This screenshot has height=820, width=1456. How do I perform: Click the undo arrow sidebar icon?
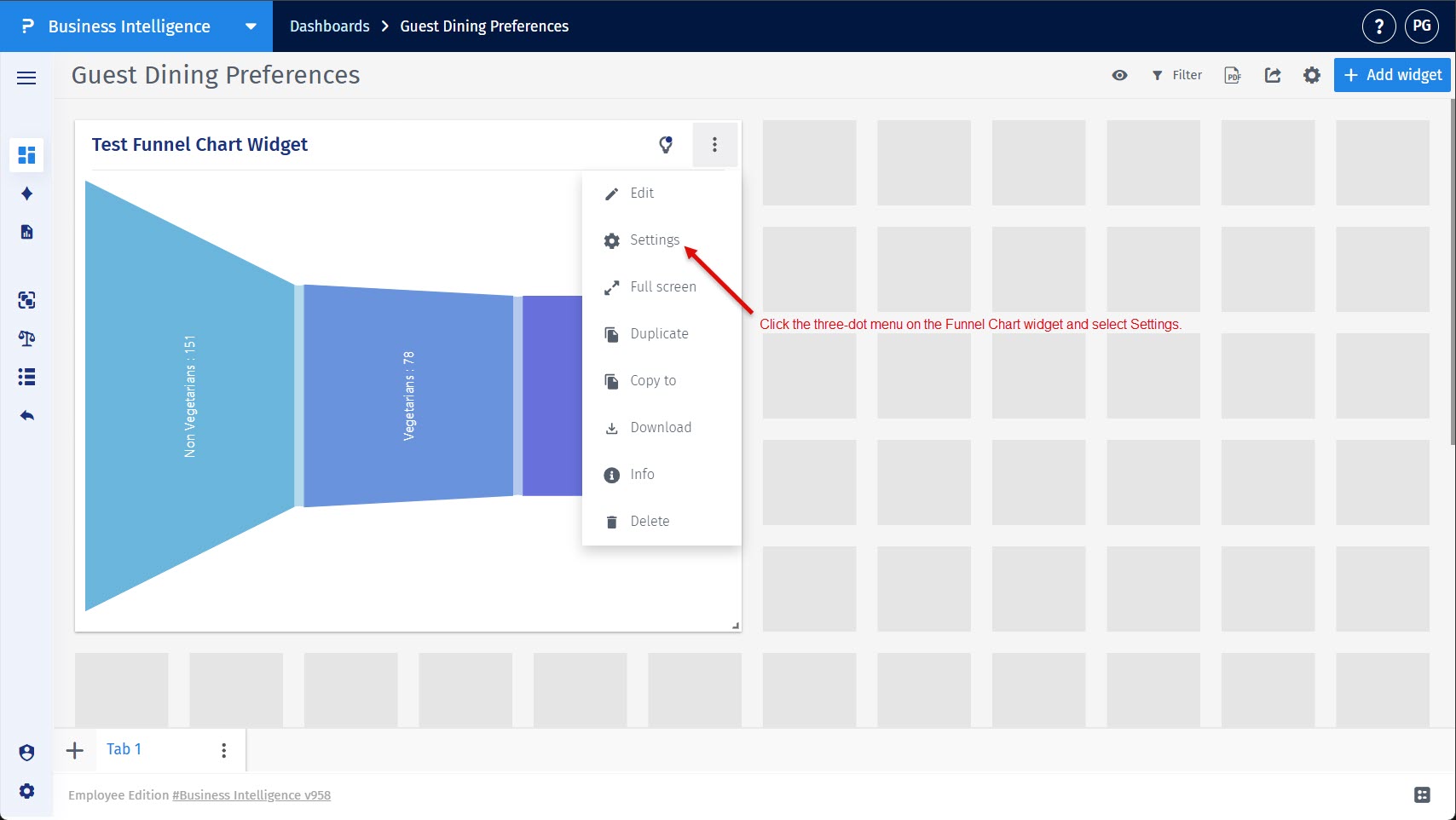[x=26, y=416]
